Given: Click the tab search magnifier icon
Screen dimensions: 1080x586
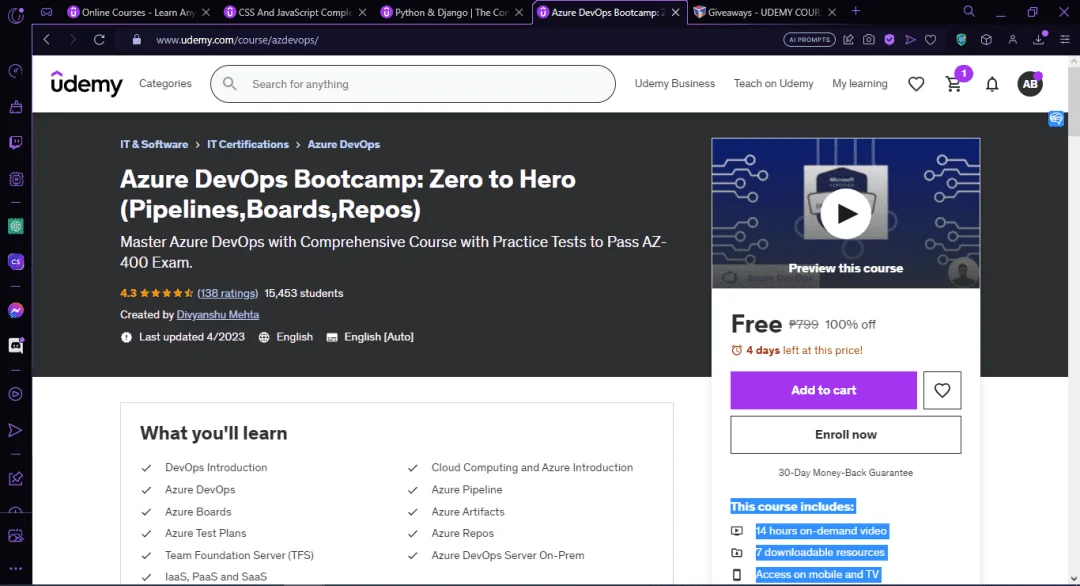Looking at the screenshot, I should [x=969, y=12].
